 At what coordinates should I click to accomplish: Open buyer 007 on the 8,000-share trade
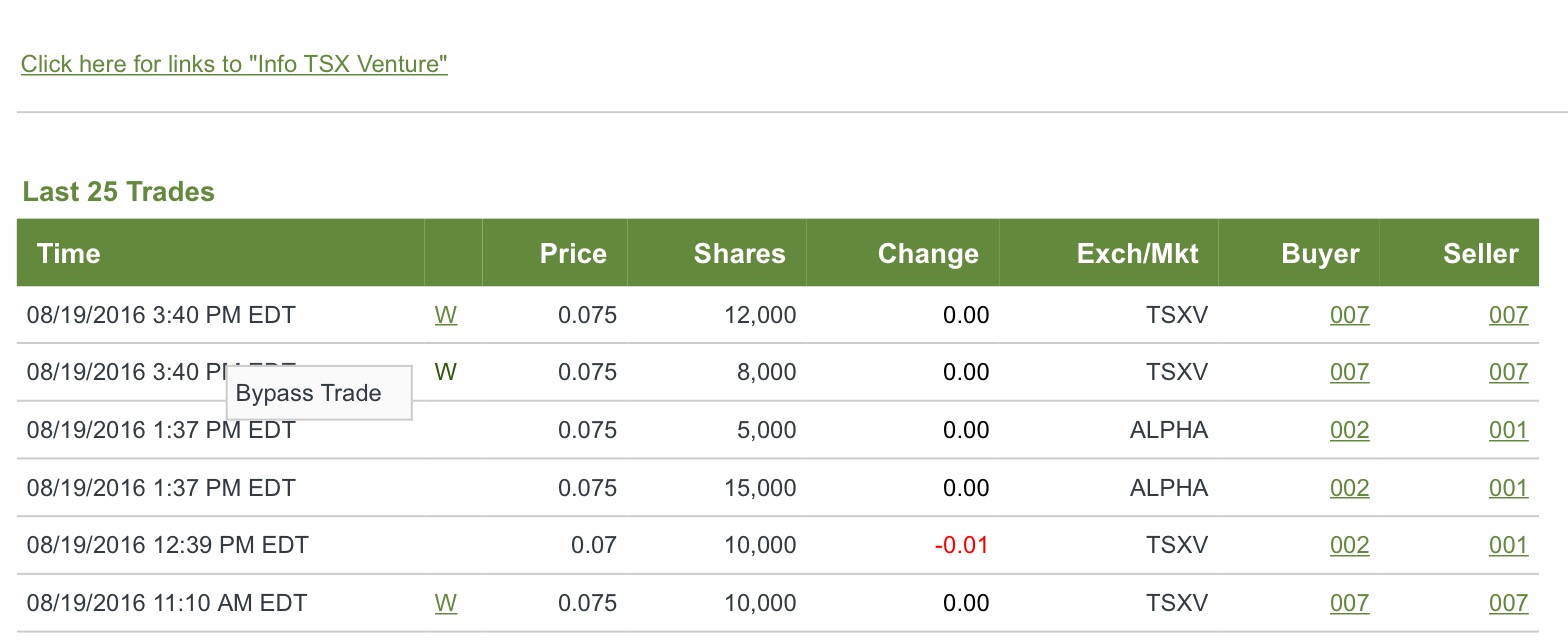(x=1349, y=372)
